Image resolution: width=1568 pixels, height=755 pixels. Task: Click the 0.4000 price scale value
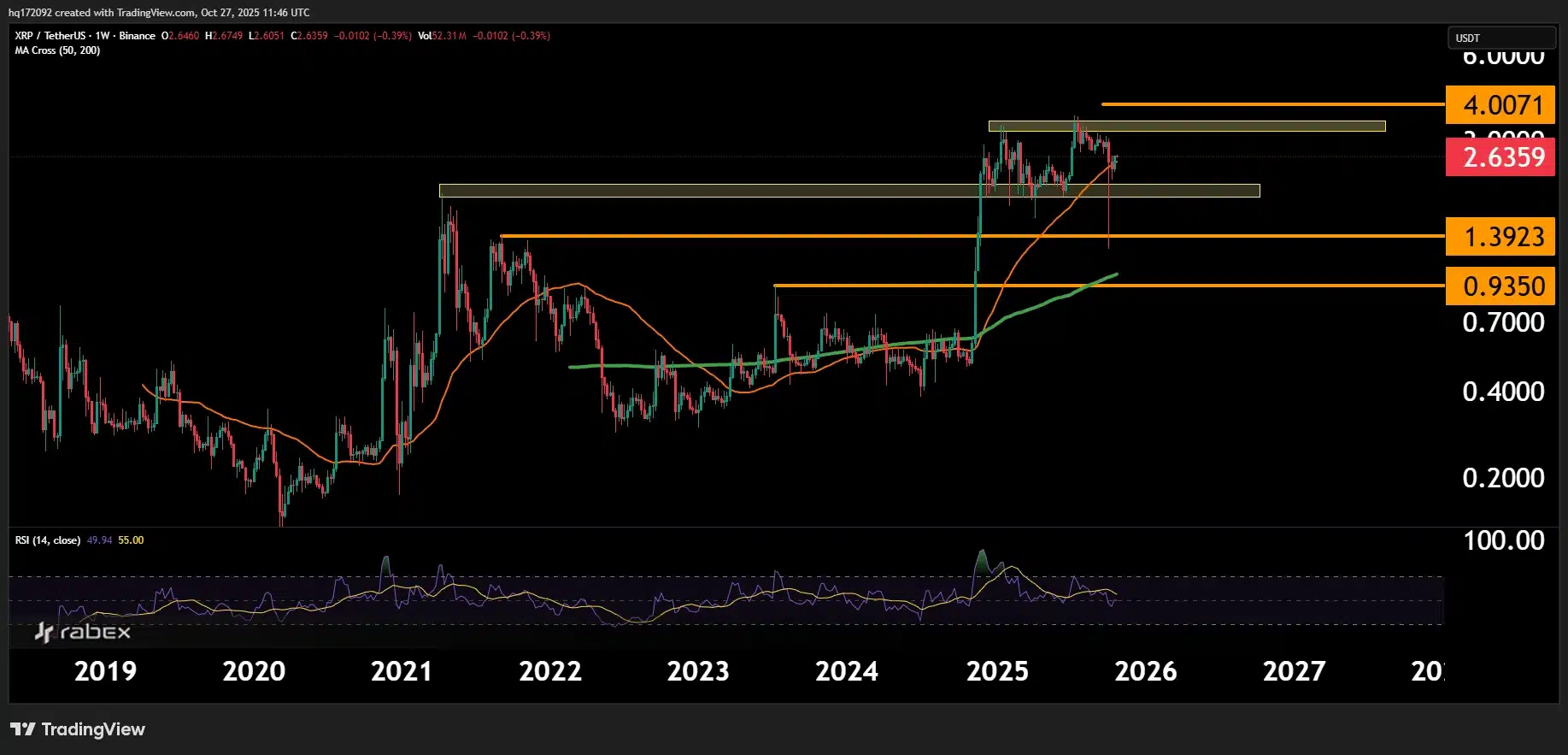tap(1503, 392)
